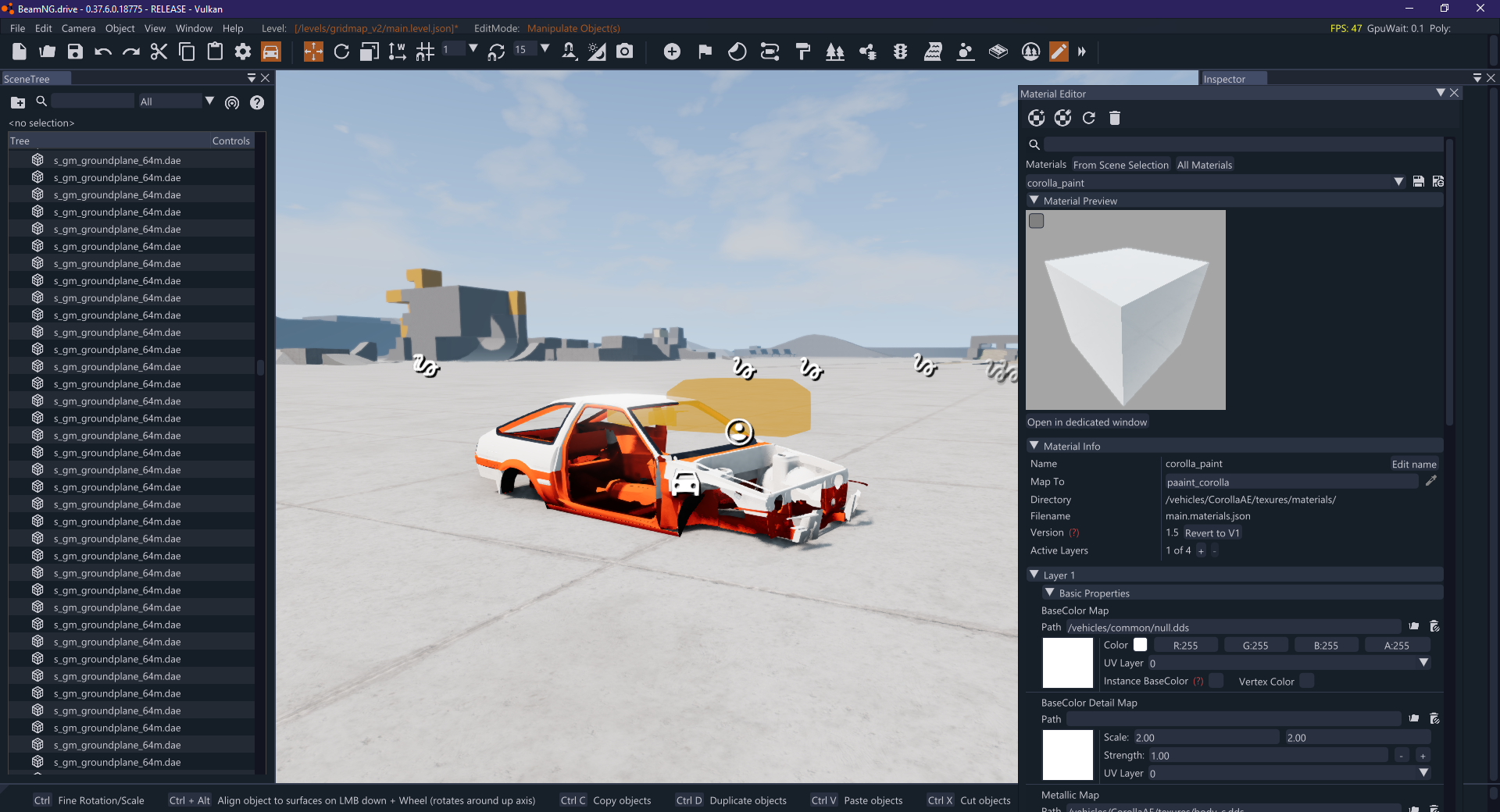
Task: Add a new folder in SceneTree
Action: tap(18, 102)
